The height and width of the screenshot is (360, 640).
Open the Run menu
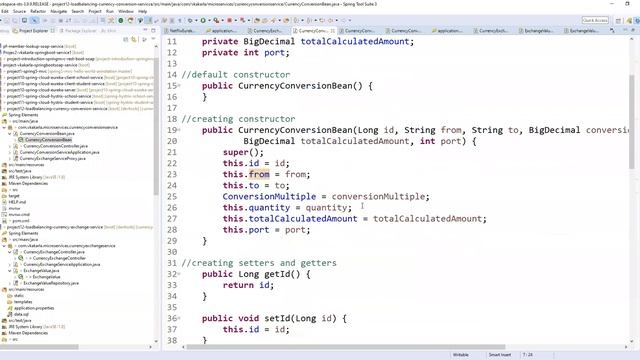pyautogui.click(x=110, y=11)
